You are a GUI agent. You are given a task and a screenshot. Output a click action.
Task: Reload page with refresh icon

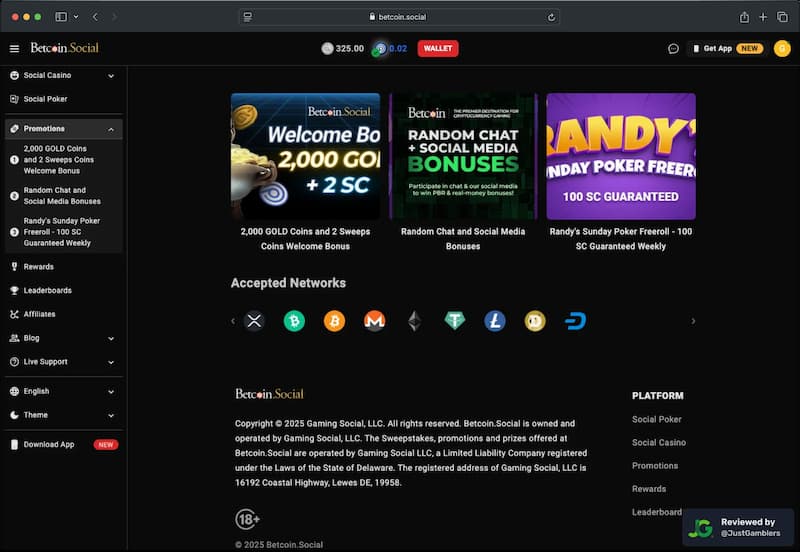(552, 17)
